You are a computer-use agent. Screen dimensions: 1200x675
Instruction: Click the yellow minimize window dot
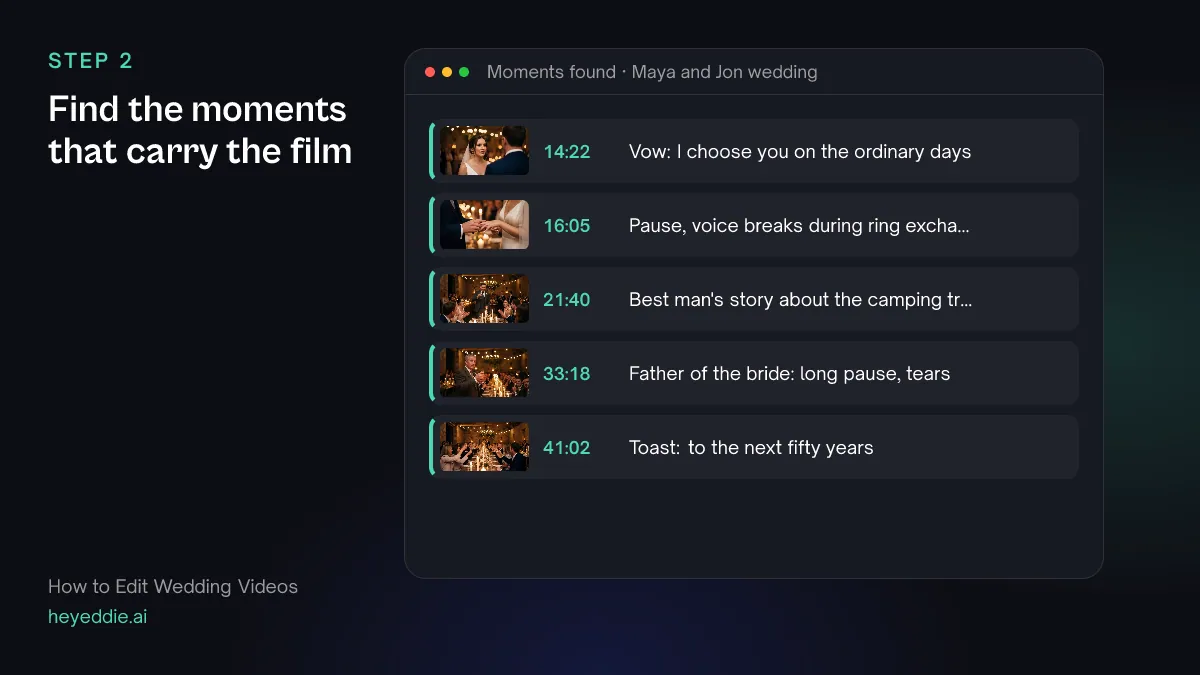click(447, 72)
